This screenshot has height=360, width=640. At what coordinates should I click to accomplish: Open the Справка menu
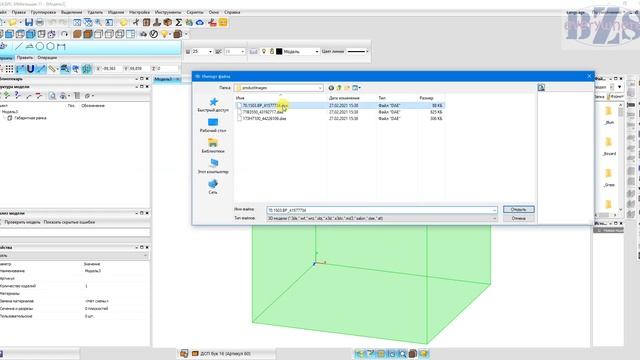(232, 12)
